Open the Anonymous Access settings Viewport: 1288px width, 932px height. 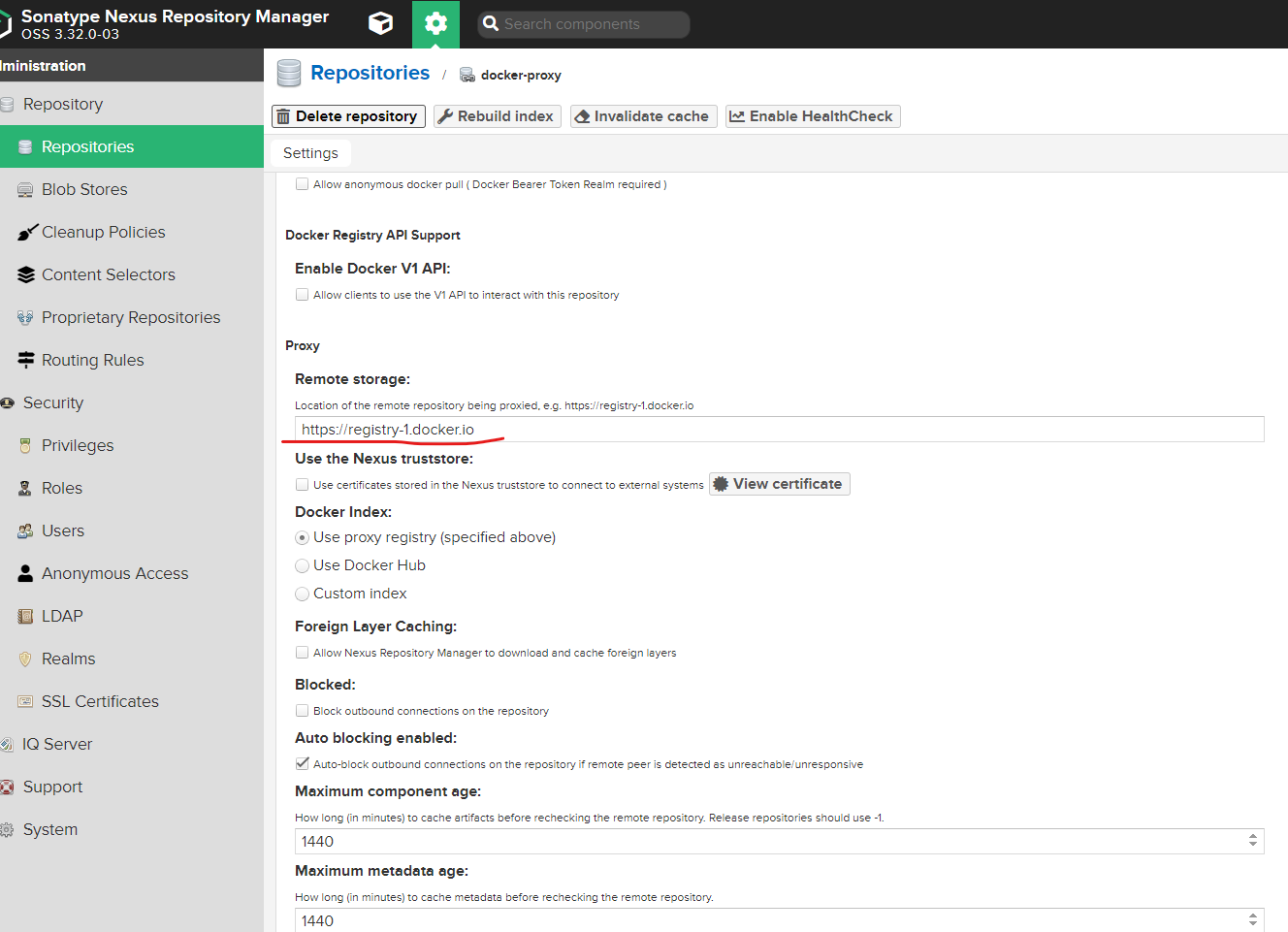(114, 573)
